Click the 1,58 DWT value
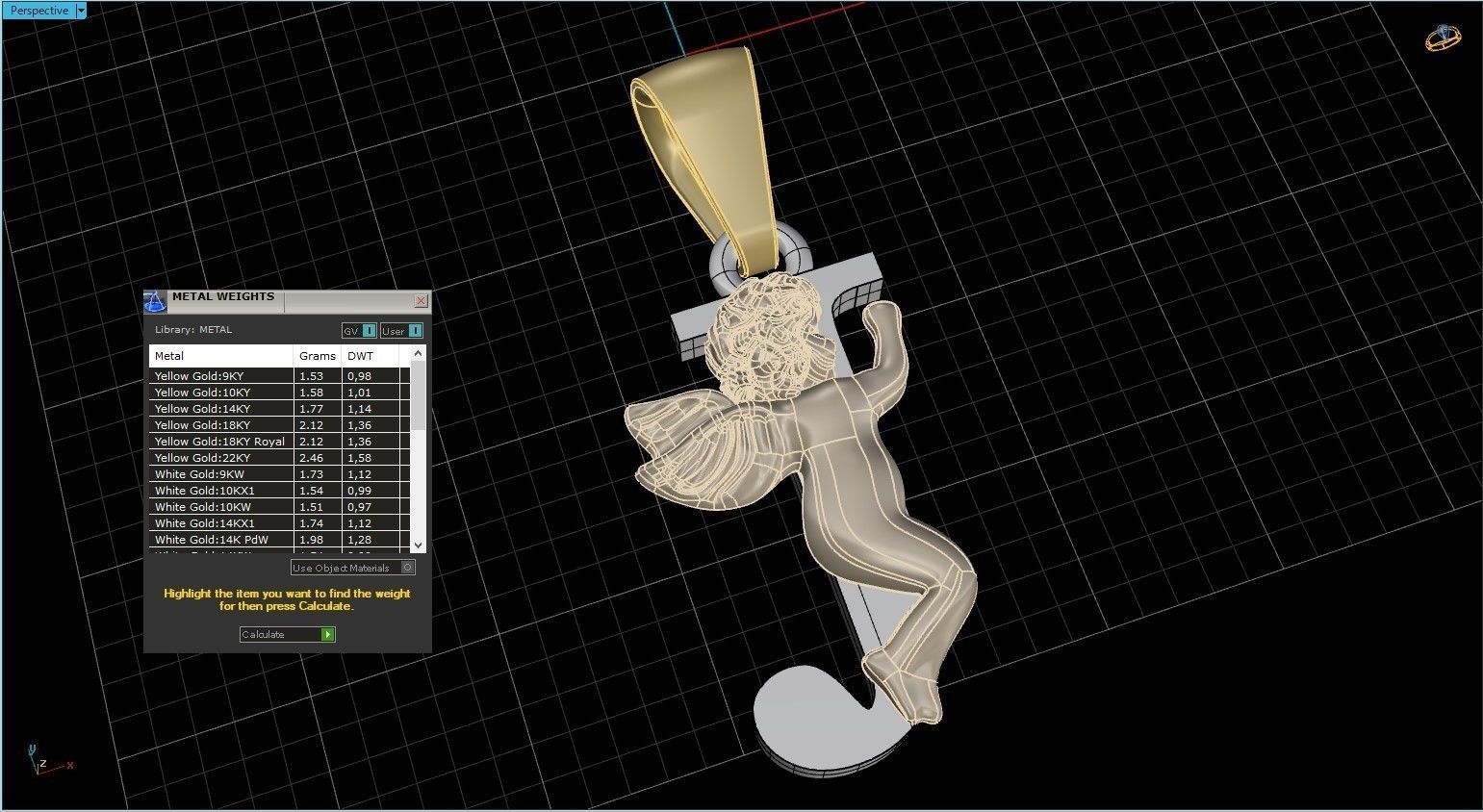Viewport: 1483px width, 812px height. click(x=359, y=458)
